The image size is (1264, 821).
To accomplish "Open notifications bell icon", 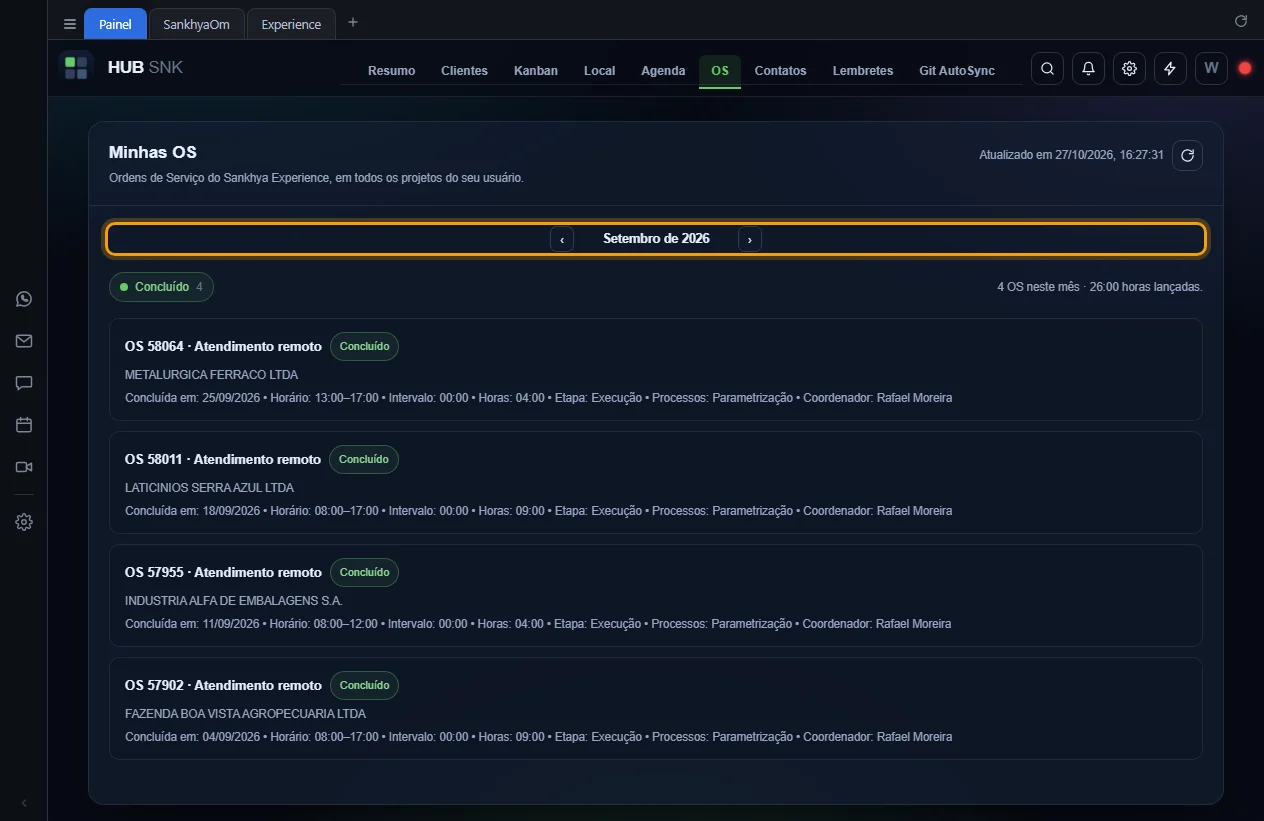I will 1088,69.
